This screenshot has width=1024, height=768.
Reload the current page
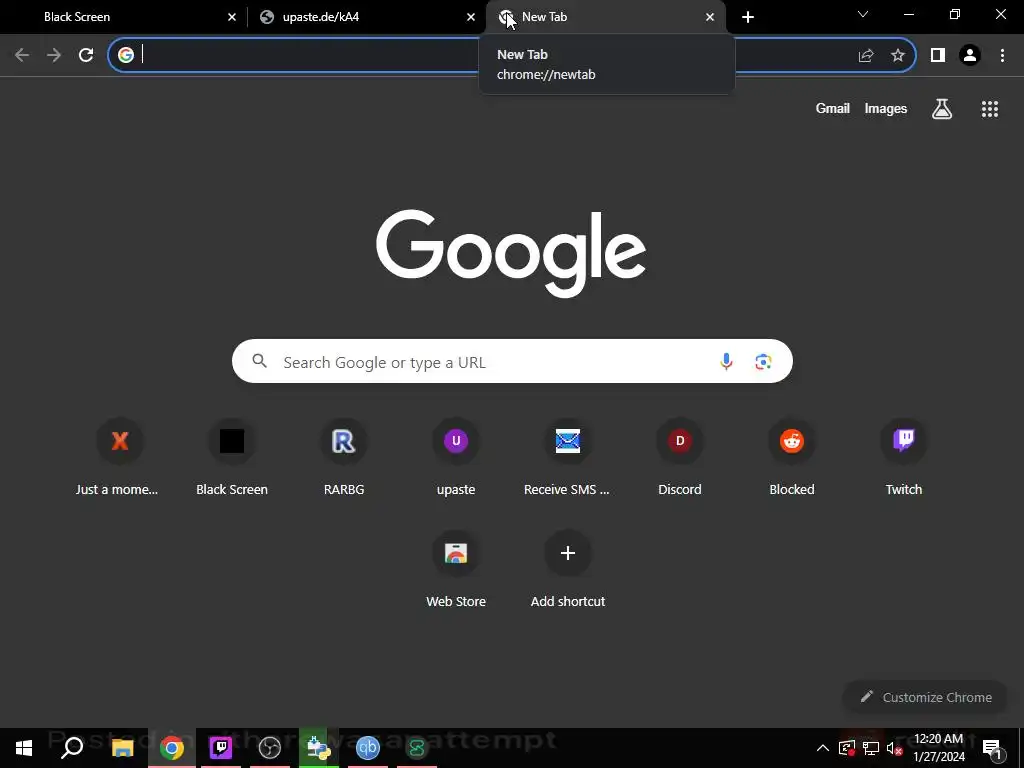[x=86, y=55]
